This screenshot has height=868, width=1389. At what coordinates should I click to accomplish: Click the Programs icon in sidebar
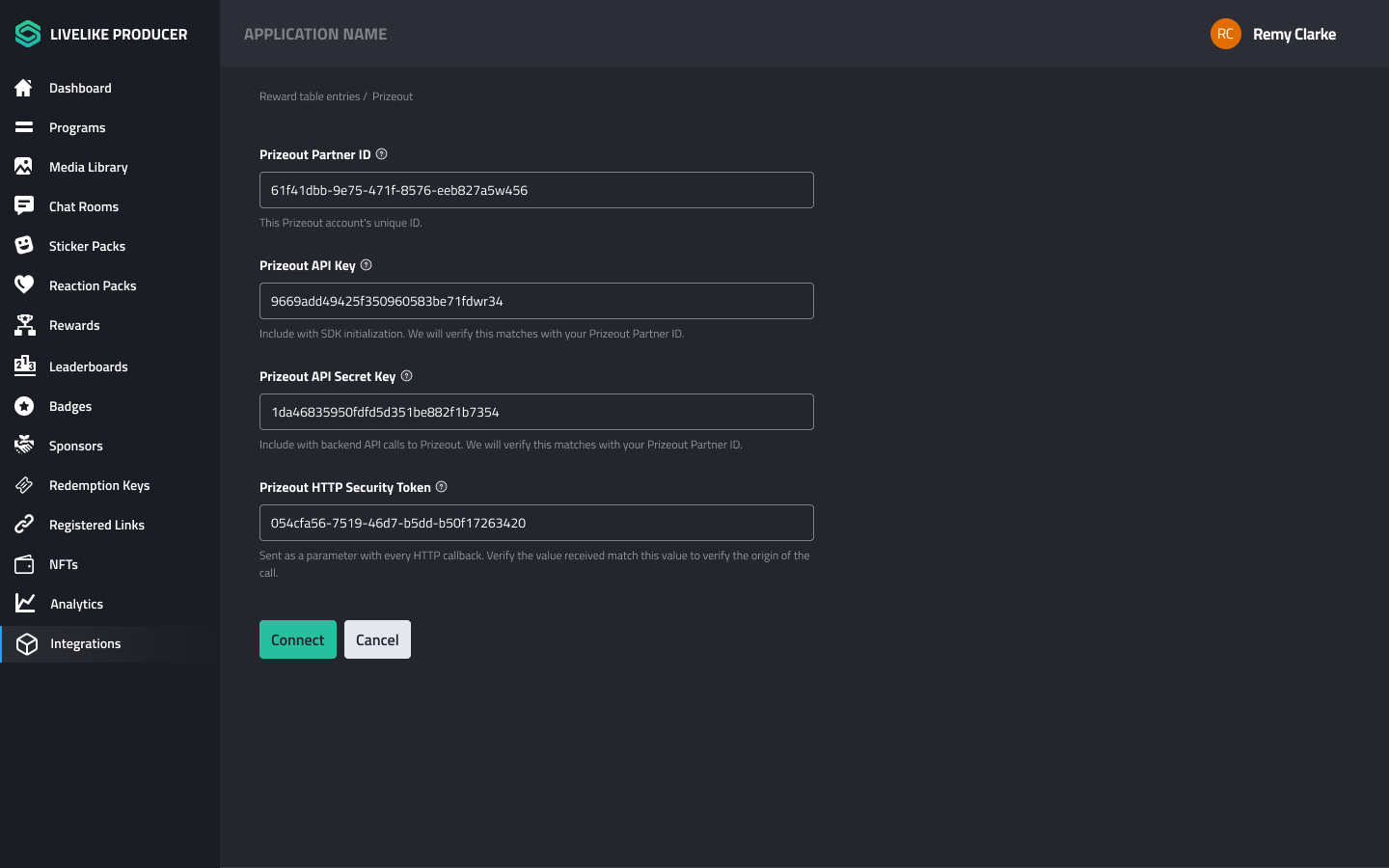(24, 127)
